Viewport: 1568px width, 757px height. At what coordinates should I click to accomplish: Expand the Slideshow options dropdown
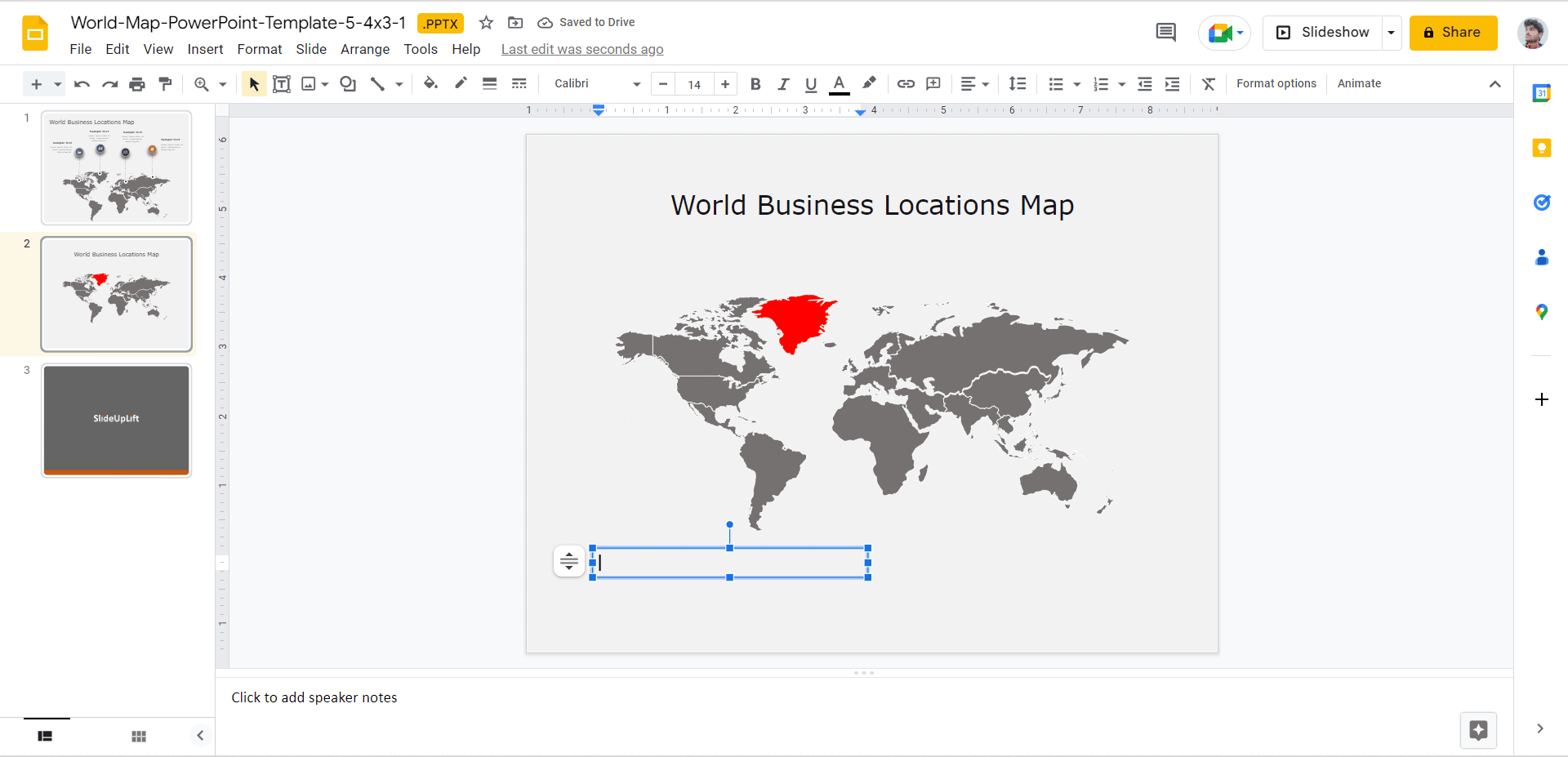coord(1392,32)
